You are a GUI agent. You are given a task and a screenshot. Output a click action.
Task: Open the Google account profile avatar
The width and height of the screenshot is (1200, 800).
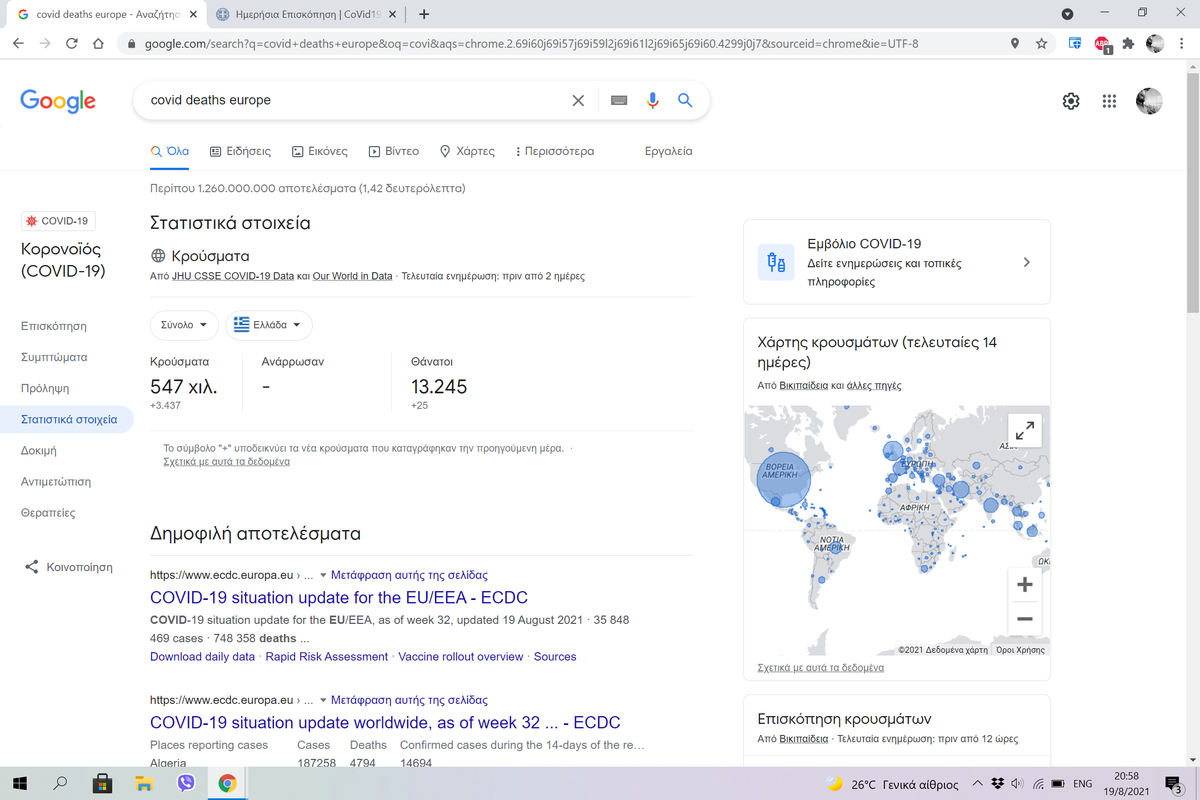pos(1150,101)
